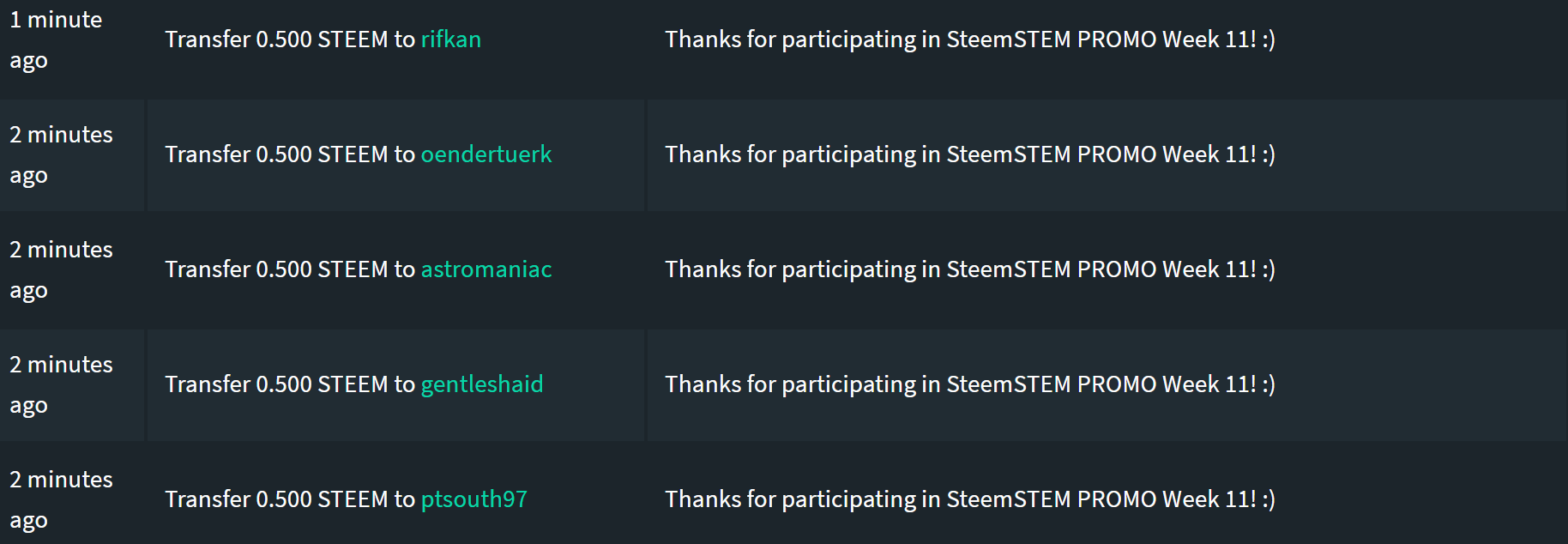This screenshot has width=1568, height=544.
Task: Click the timestamp in the astromaniac row
Action: [x=61, y=269]
